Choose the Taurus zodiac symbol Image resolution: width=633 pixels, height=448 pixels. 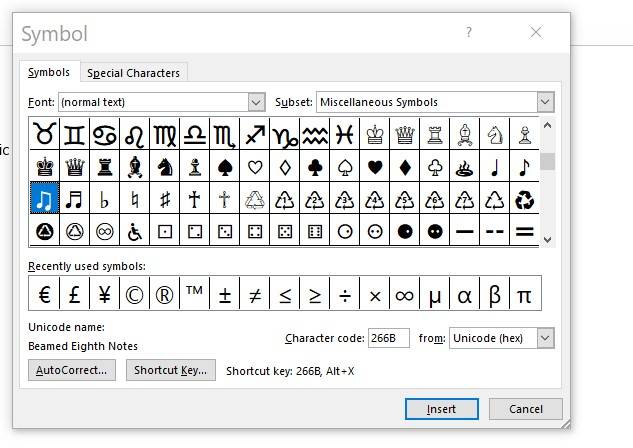point(45,135)
